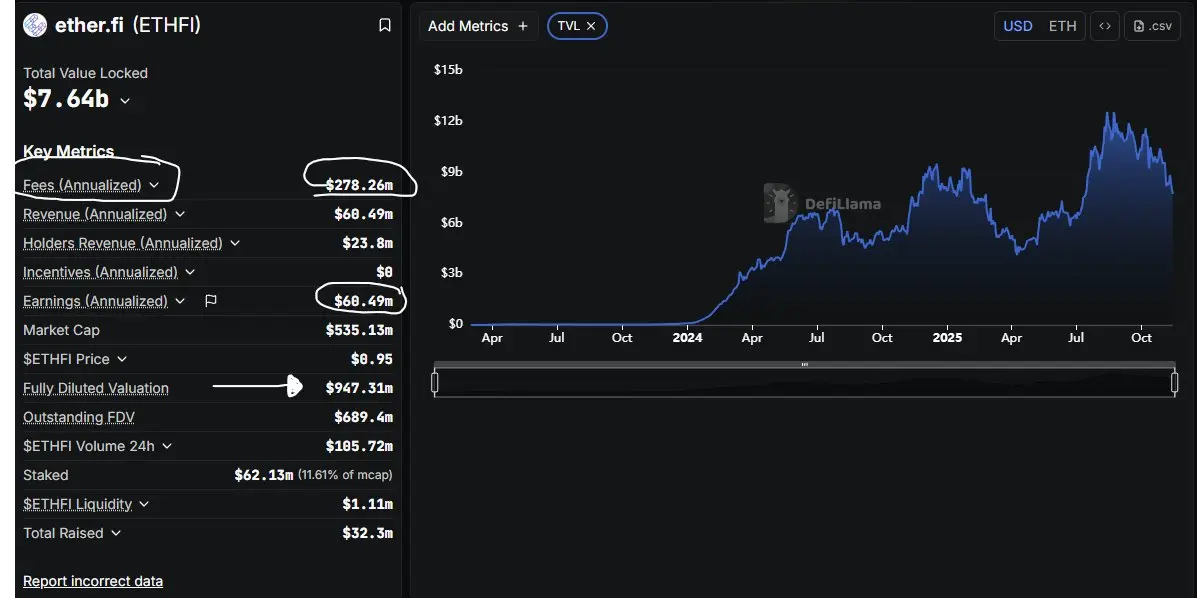Expand Earnings (Annualized) chevron
The image size is (1197, 598).
click(x=180, y=301)
